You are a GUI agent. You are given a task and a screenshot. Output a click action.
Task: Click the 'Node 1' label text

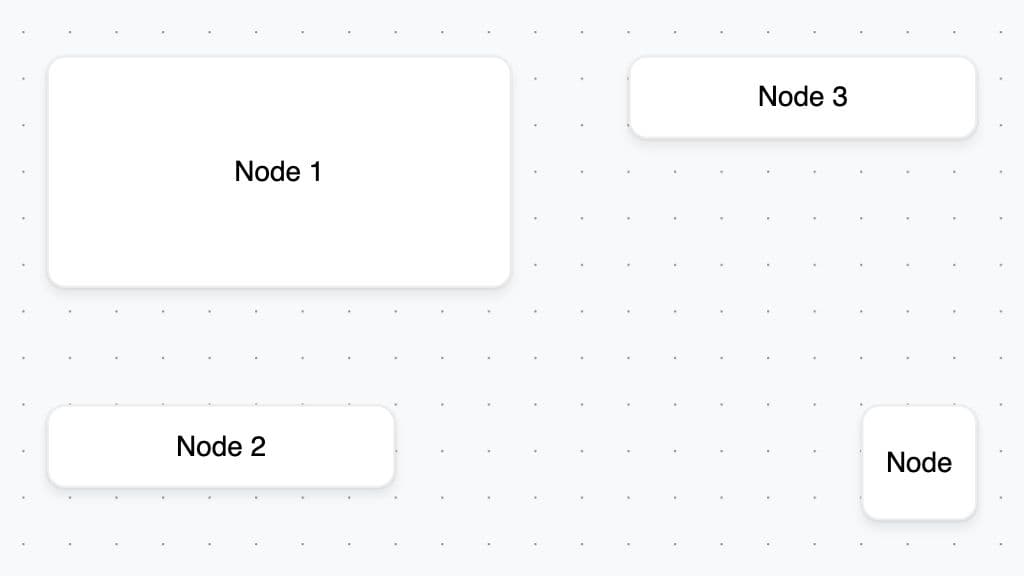(x=278, y=172)
